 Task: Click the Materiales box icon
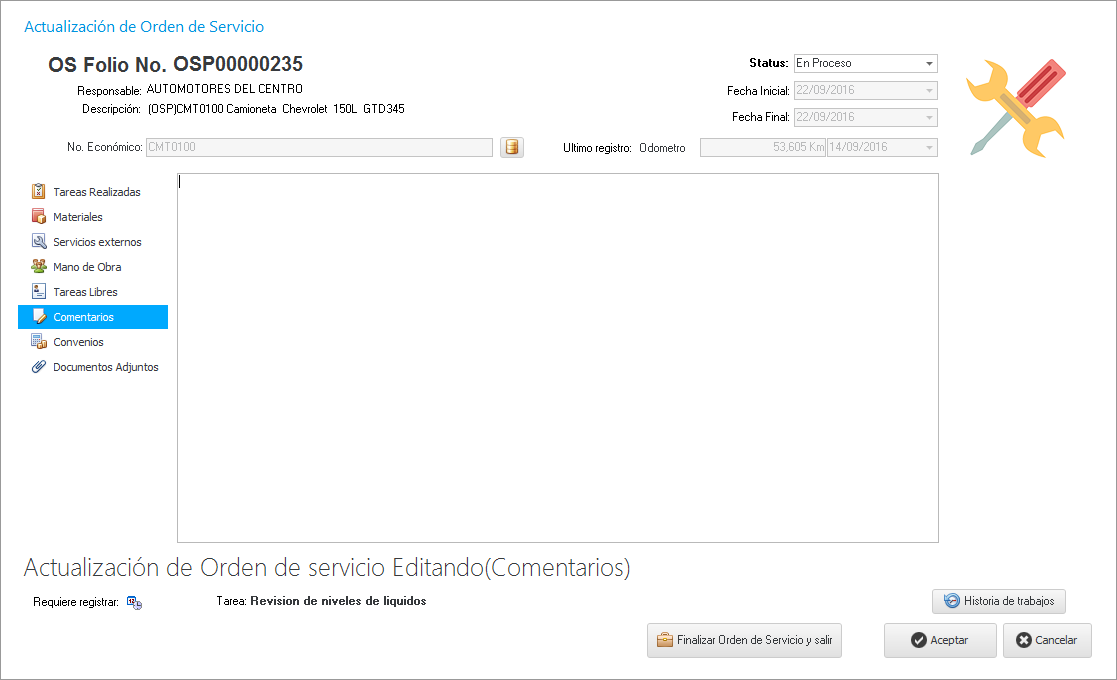(39, 216)
